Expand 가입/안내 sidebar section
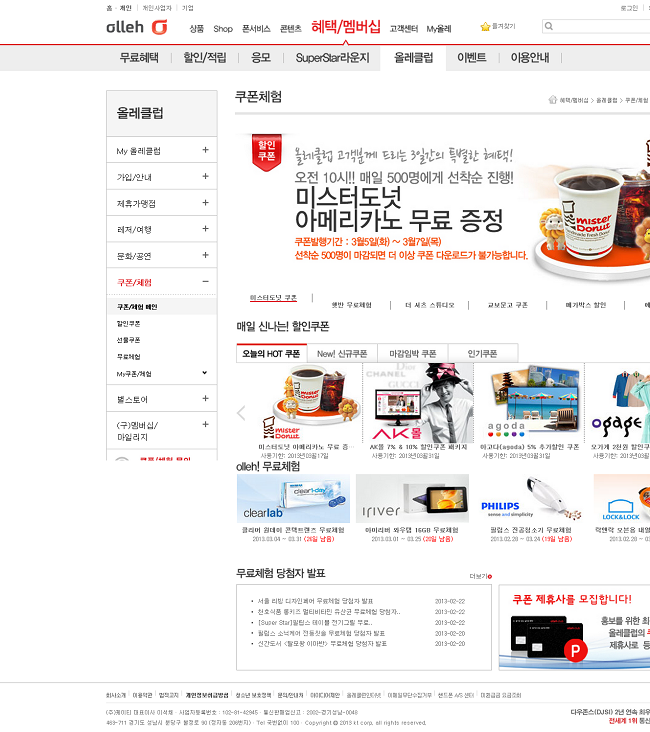 pyautogui.click(x=205, y=176)
